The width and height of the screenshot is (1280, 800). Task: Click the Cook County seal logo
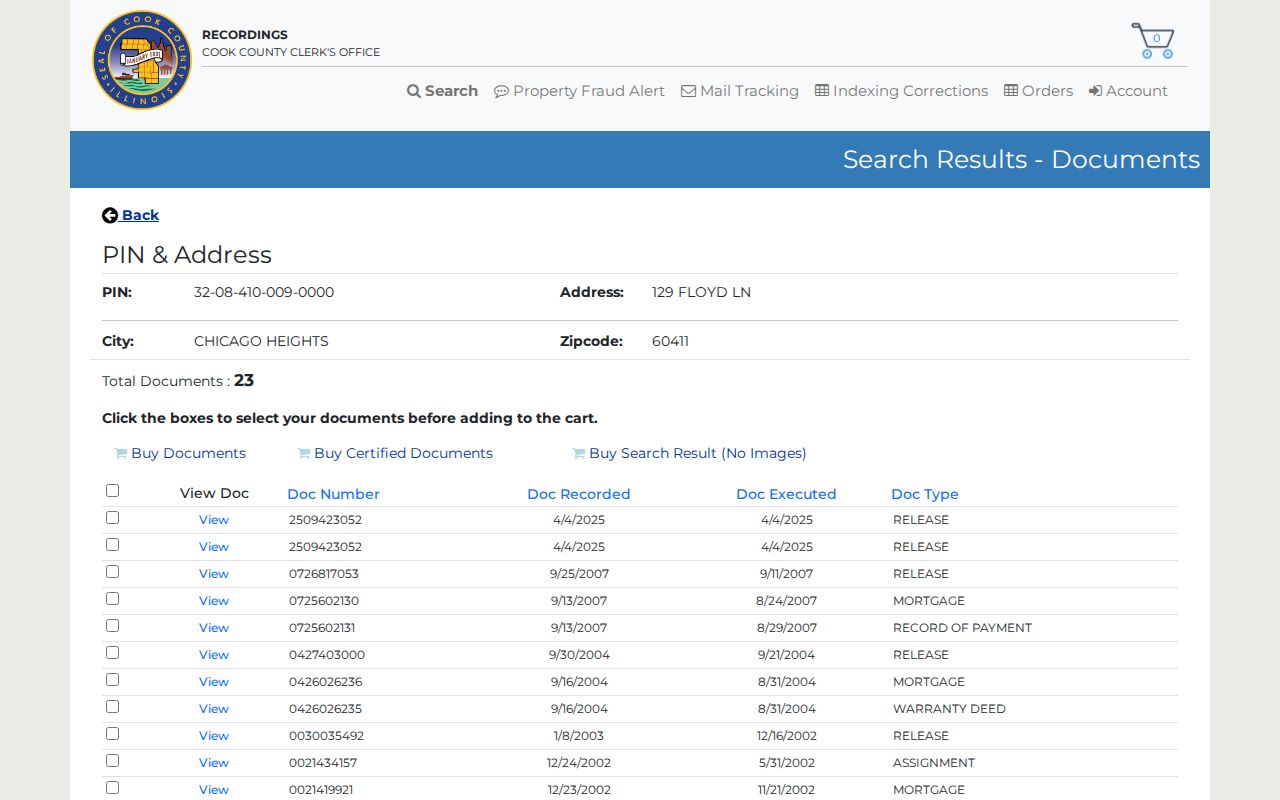(x=142, y=60)
